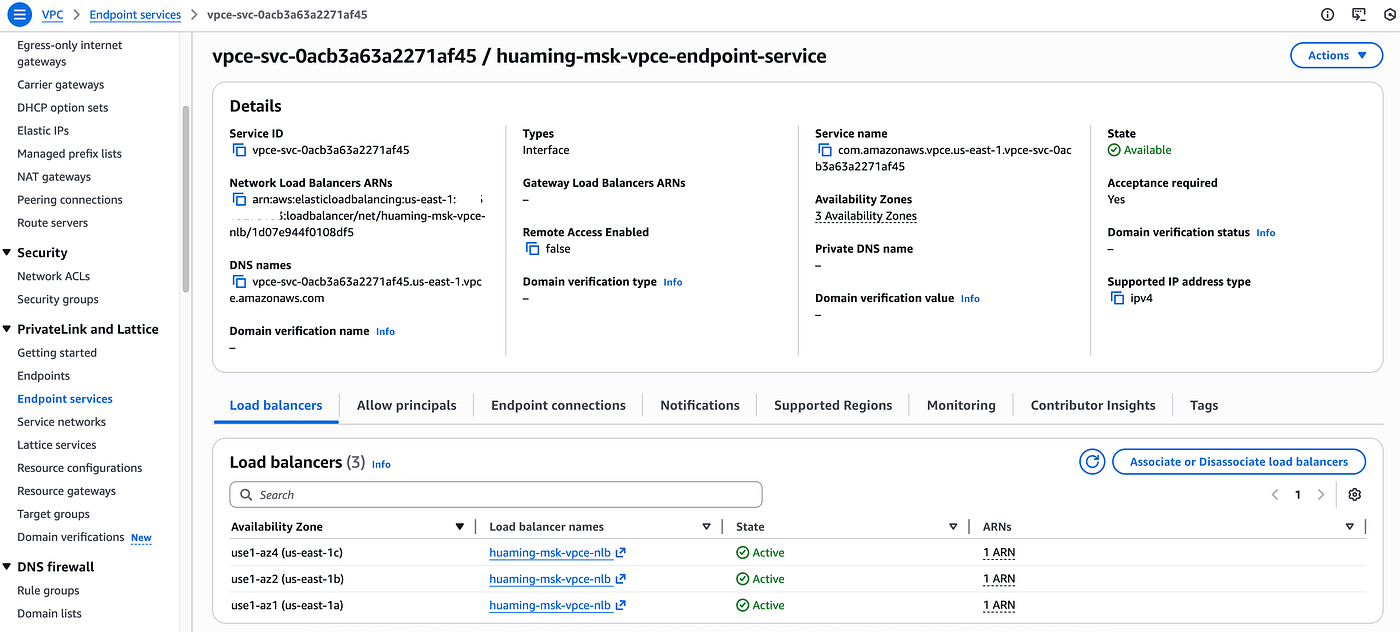Refresh the load balancers list
This screenshot has width=1400, height=632.
(x=1092, y=461)
